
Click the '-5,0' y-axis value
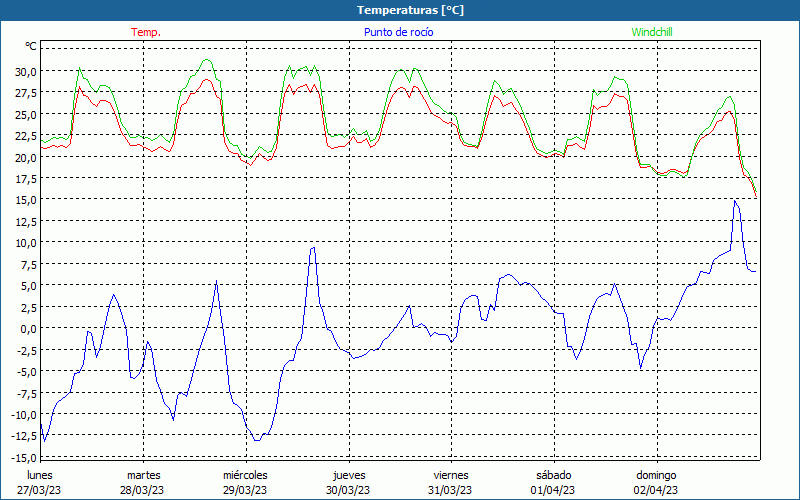[26, 371]
